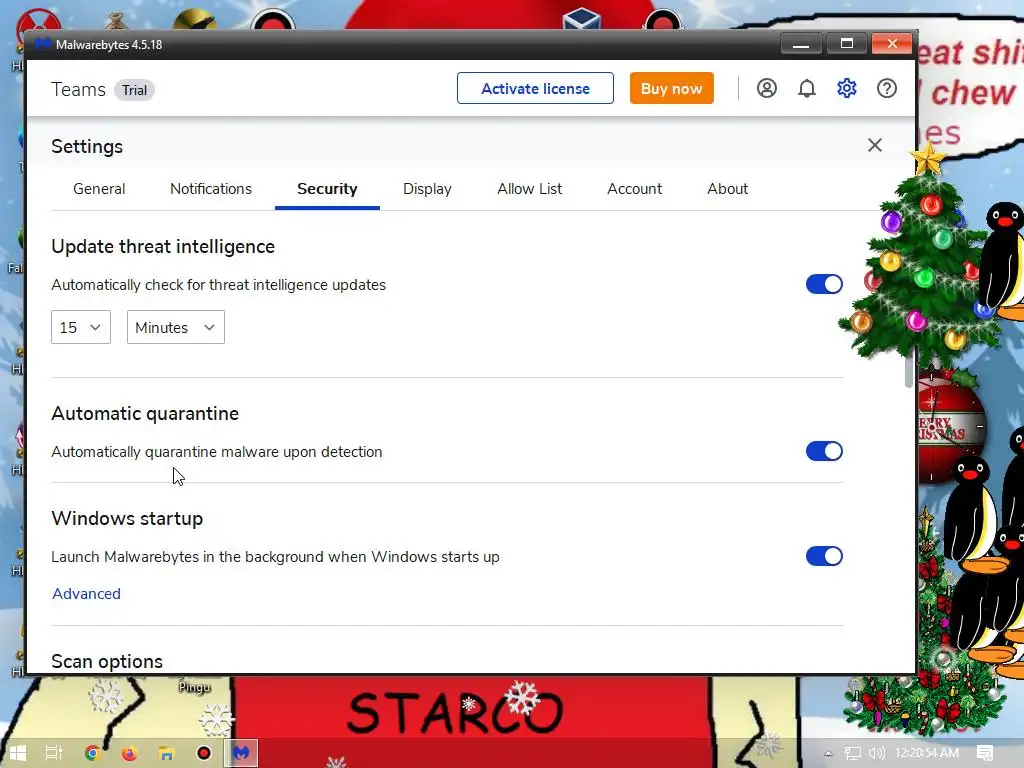Toggle automatic malware quarantine
The image size is (1024, 768).
[x=824, y=451]
